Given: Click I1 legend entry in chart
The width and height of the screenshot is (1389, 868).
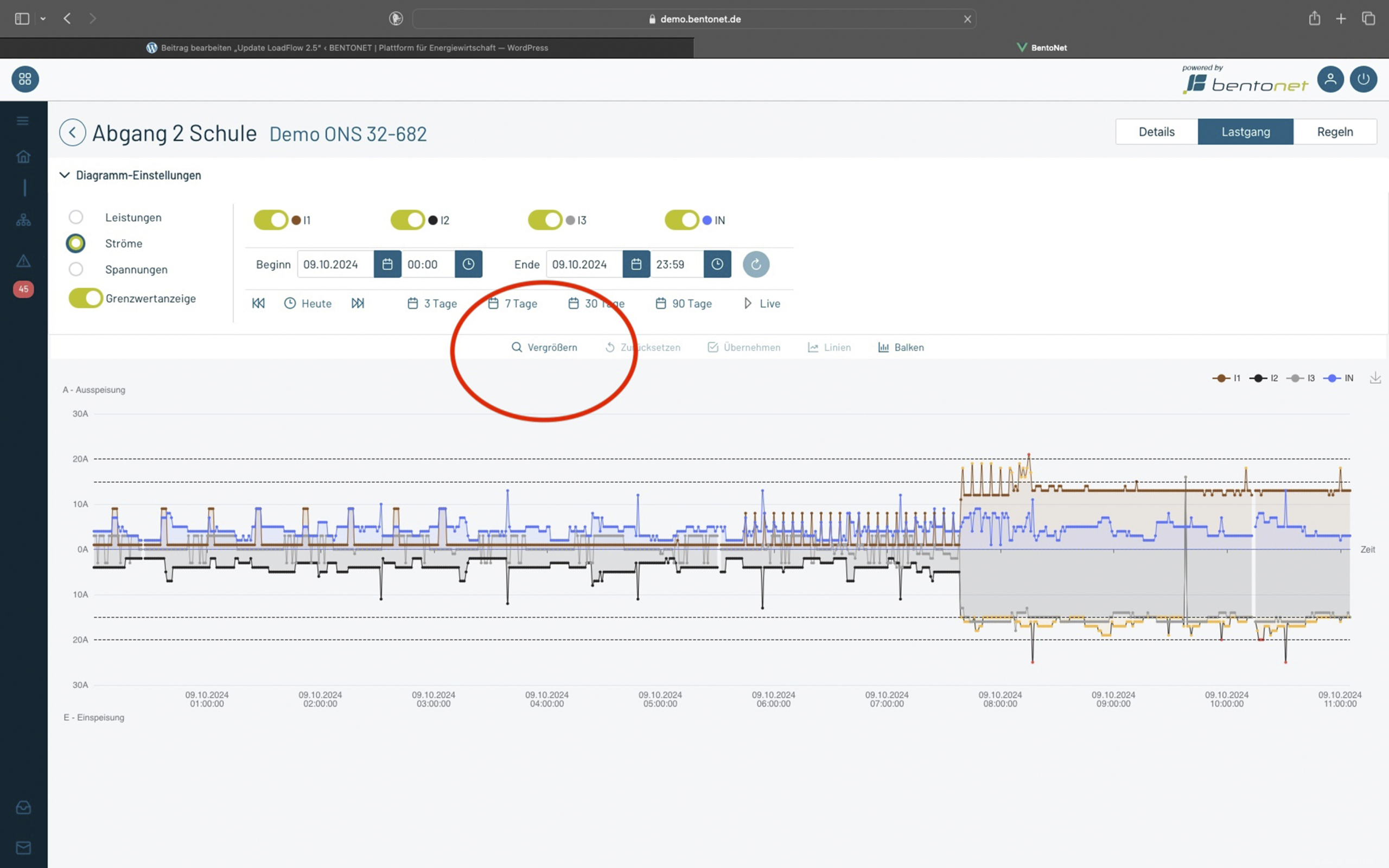Looking at the screenshot, I should pyautogui.click(x=1227, y=378).
